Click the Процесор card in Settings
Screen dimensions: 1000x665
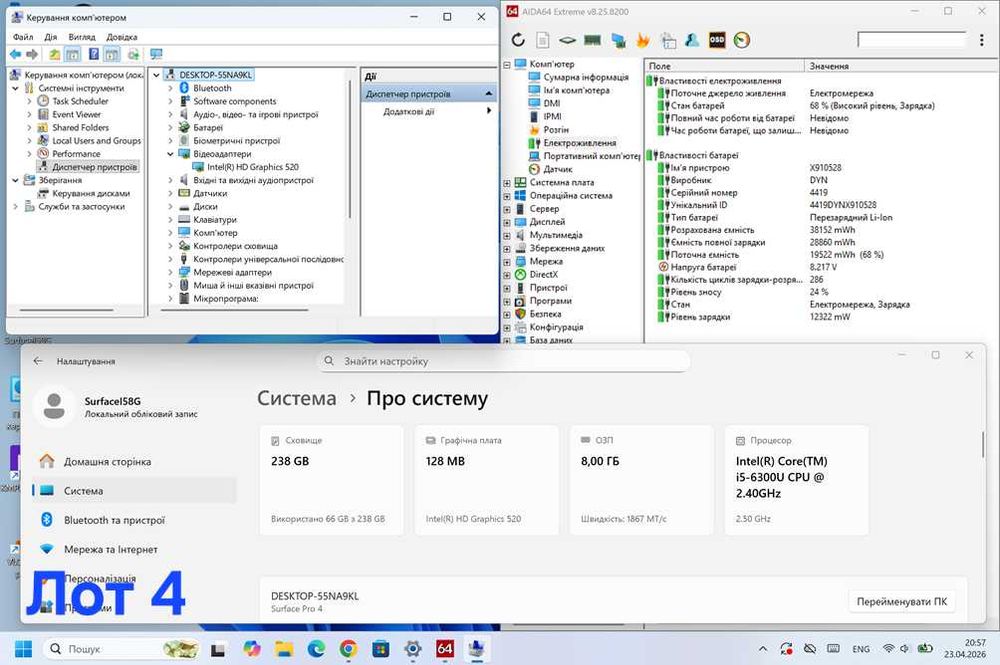[x=797, y=481]
